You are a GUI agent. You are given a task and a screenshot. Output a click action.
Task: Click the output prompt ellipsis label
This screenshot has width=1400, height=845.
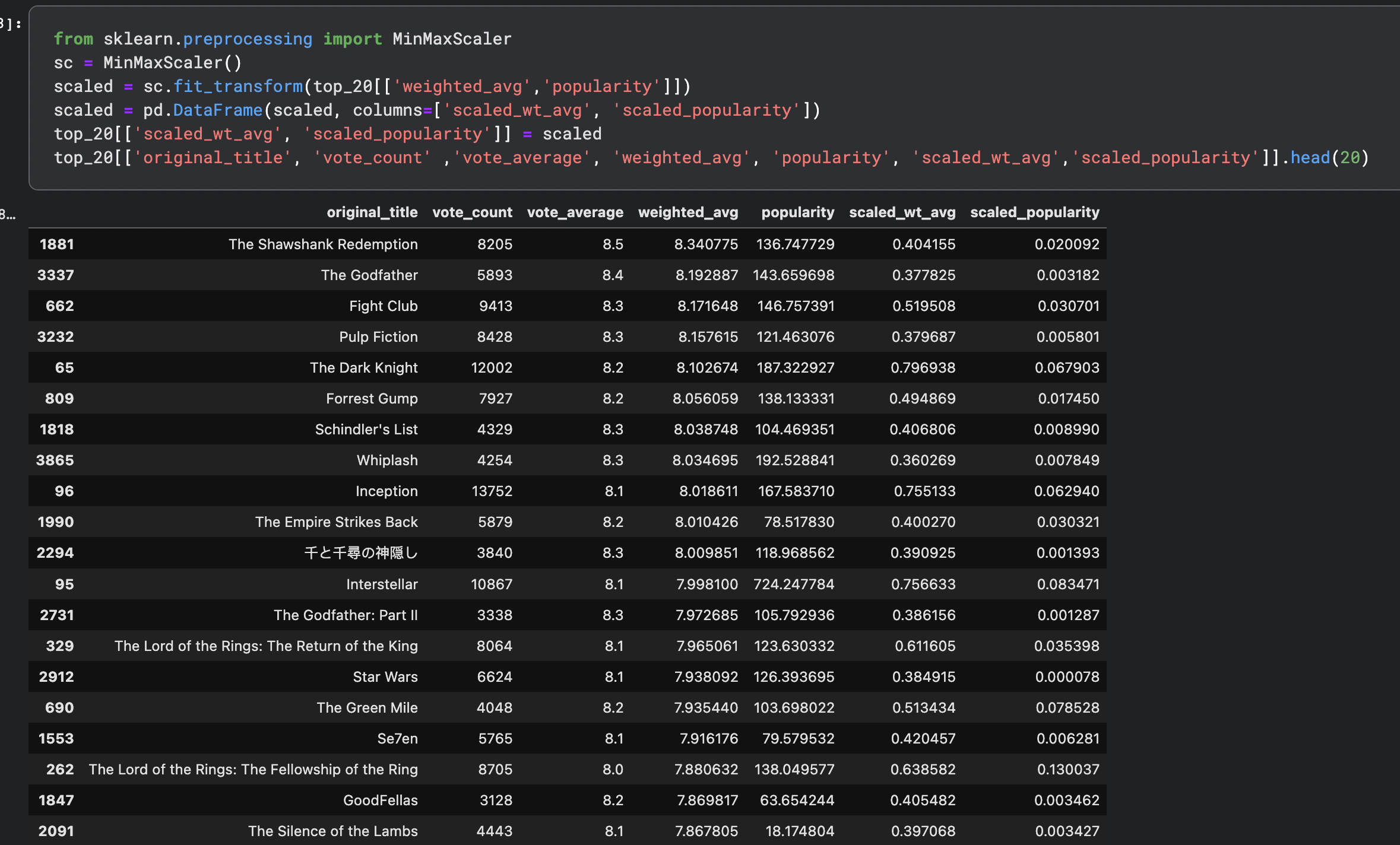click(x=8, y=214)
